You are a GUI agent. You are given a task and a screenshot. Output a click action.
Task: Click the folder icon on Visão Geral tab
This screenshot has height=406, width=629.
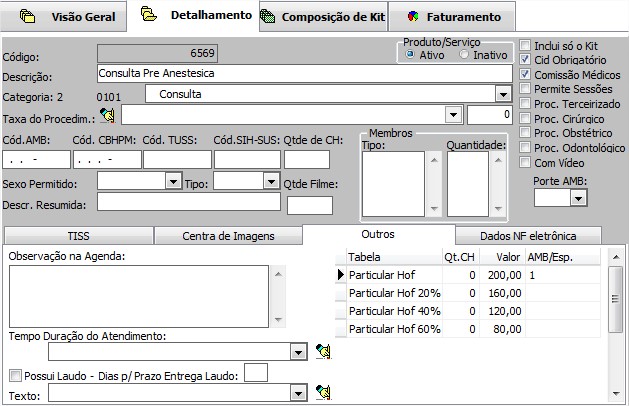point(28,16)
